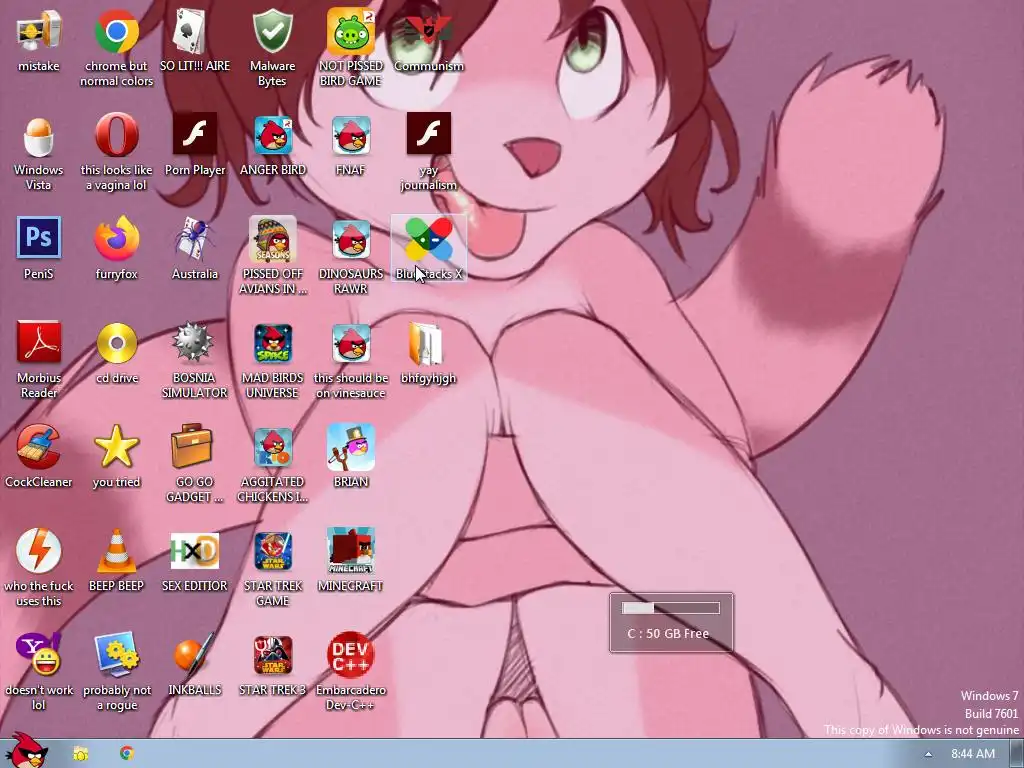The width and height of the screenshot is (1024, 768).
Task: Open the Start menu angry bird orb
Action: (x=26, y=750)
